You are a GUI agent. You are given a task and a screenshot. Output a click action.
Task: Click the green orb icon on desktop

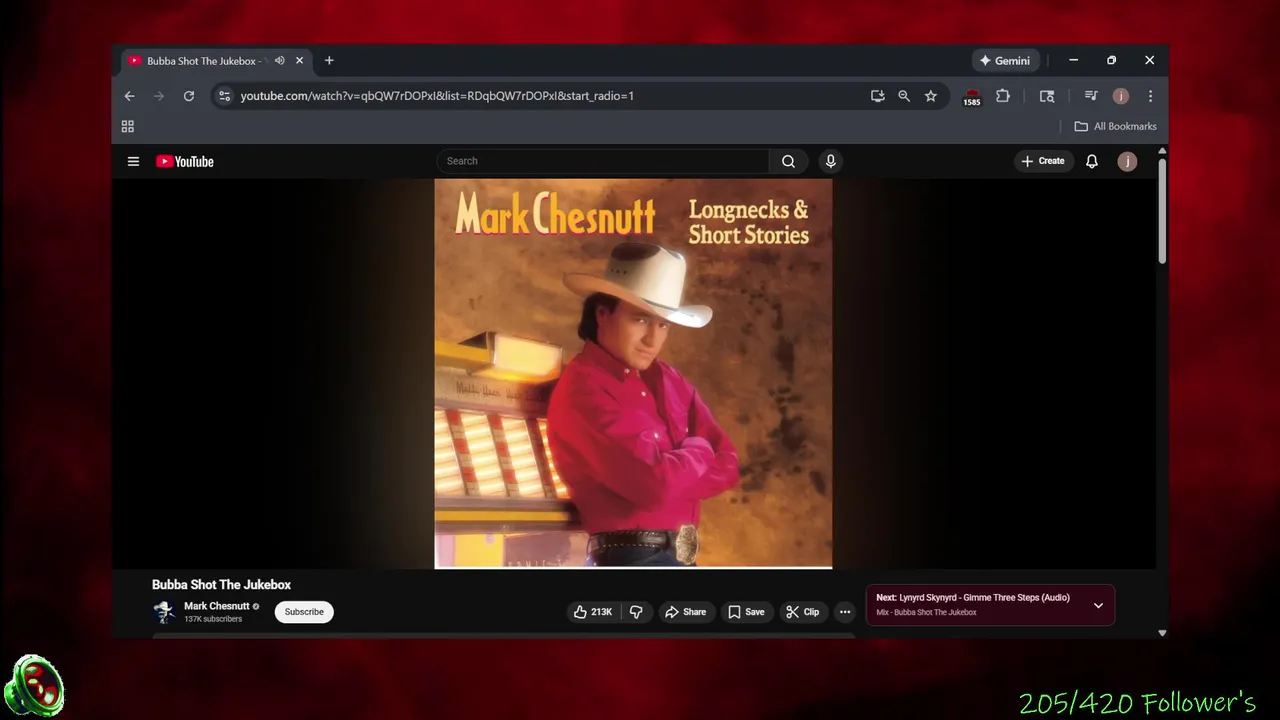[34, 686]
